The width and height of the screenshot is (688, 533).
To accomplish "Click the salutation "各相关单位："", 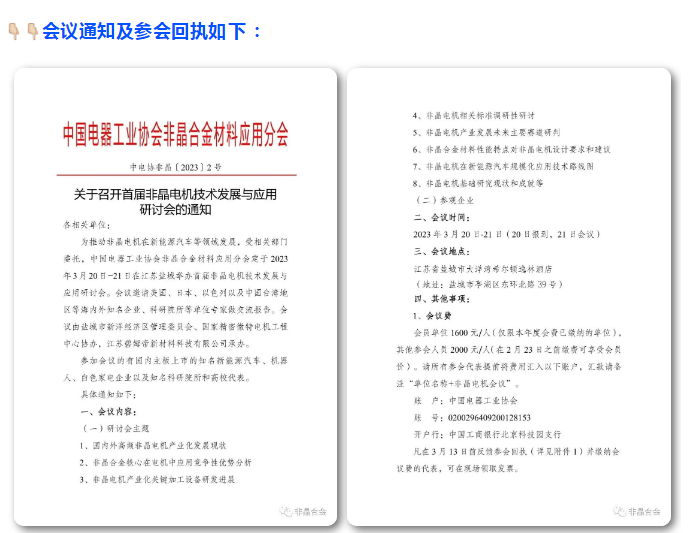I will [x=87, y=225].
